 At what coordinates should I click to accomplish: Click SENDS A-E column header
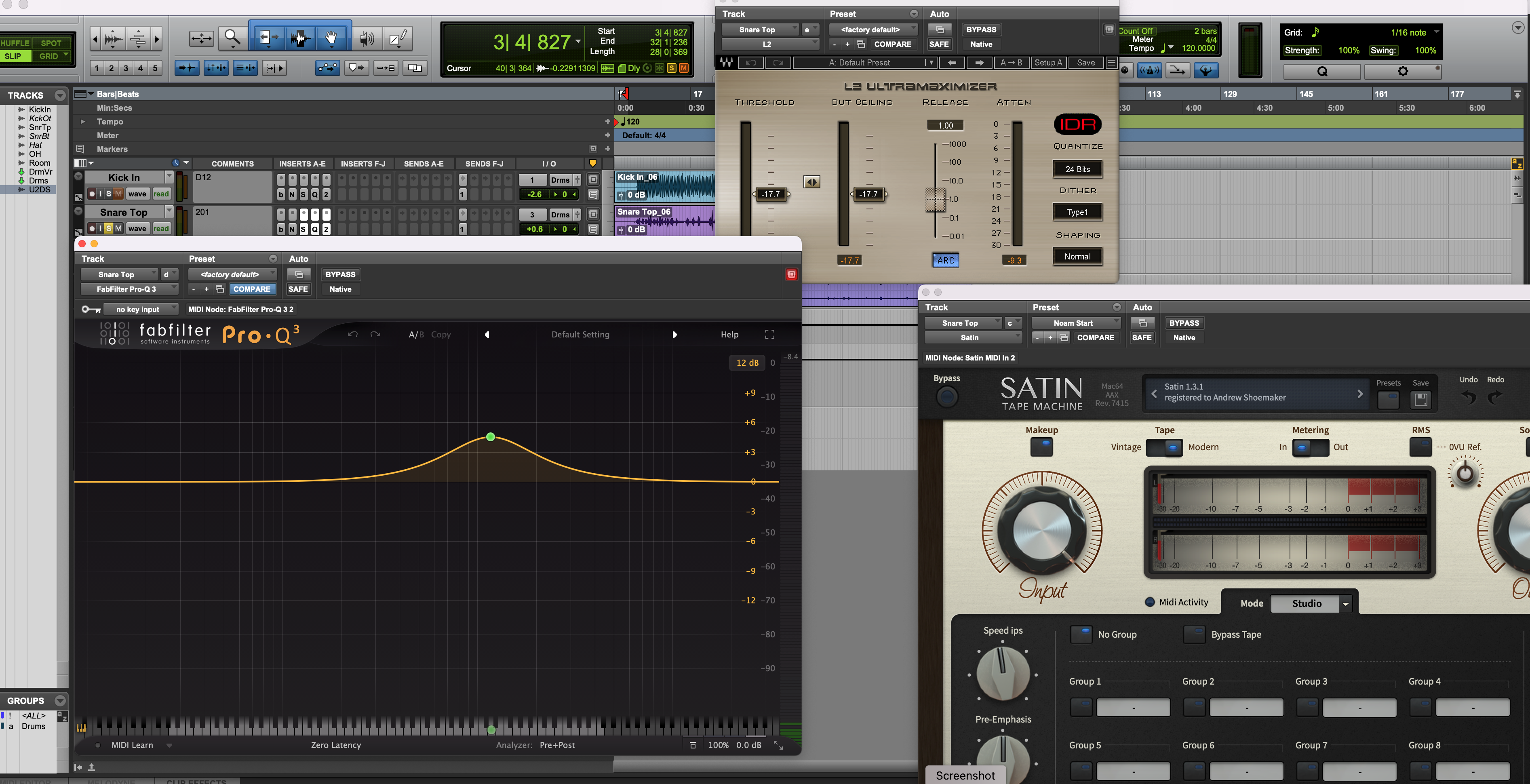coord(424,164)
